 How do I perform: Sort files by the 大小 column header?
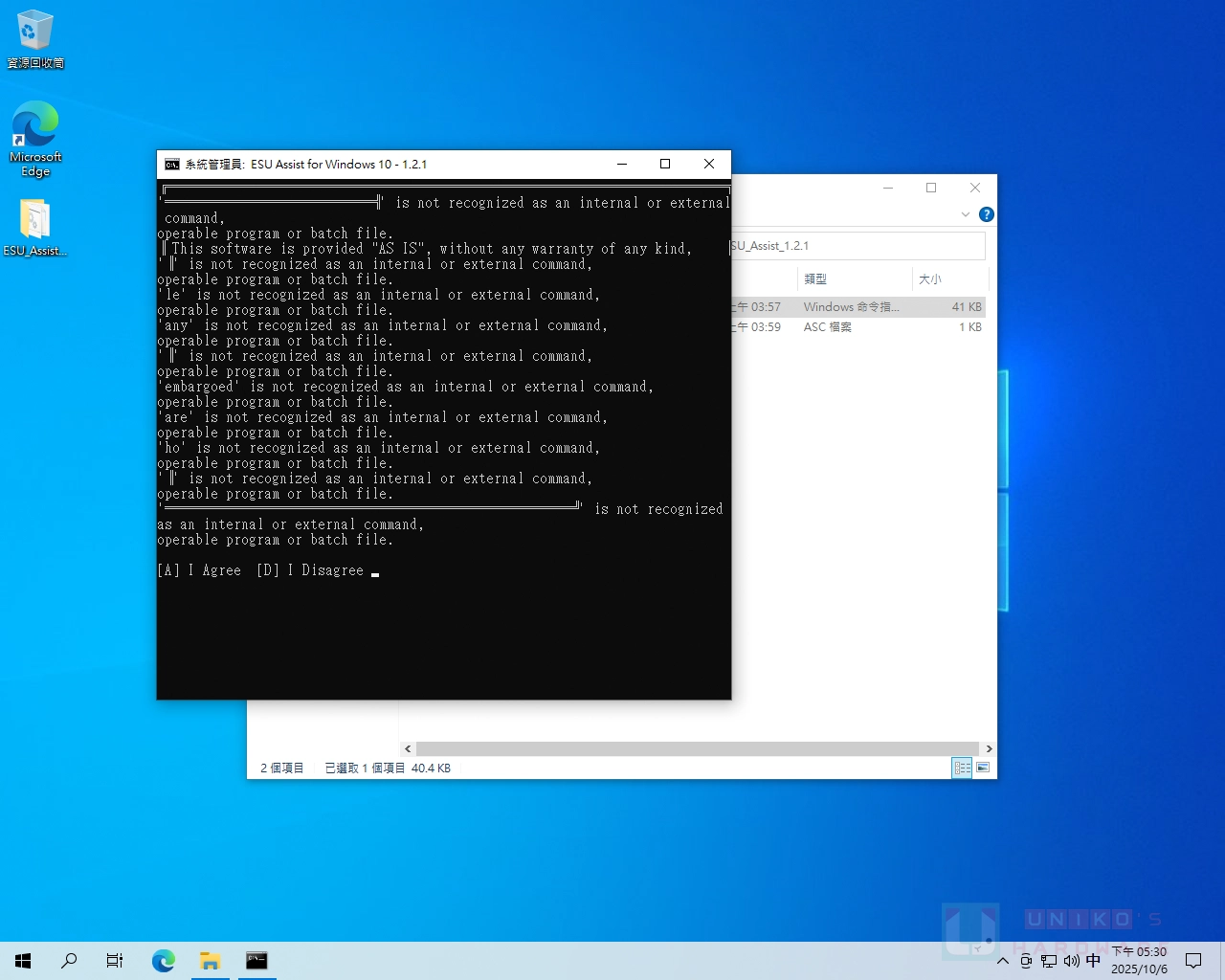pyautogui.click(x=929, y=279)
